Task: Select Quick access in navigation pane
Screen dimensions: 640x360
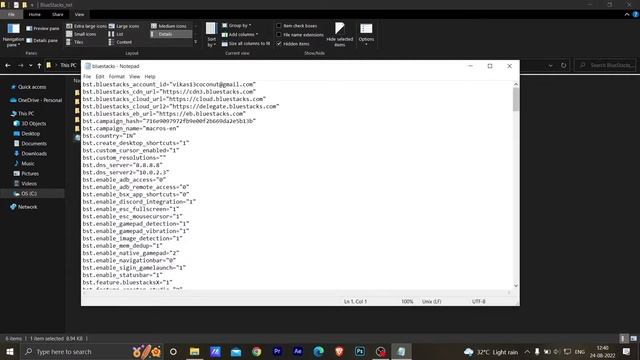Action: [x=28, y=87]
